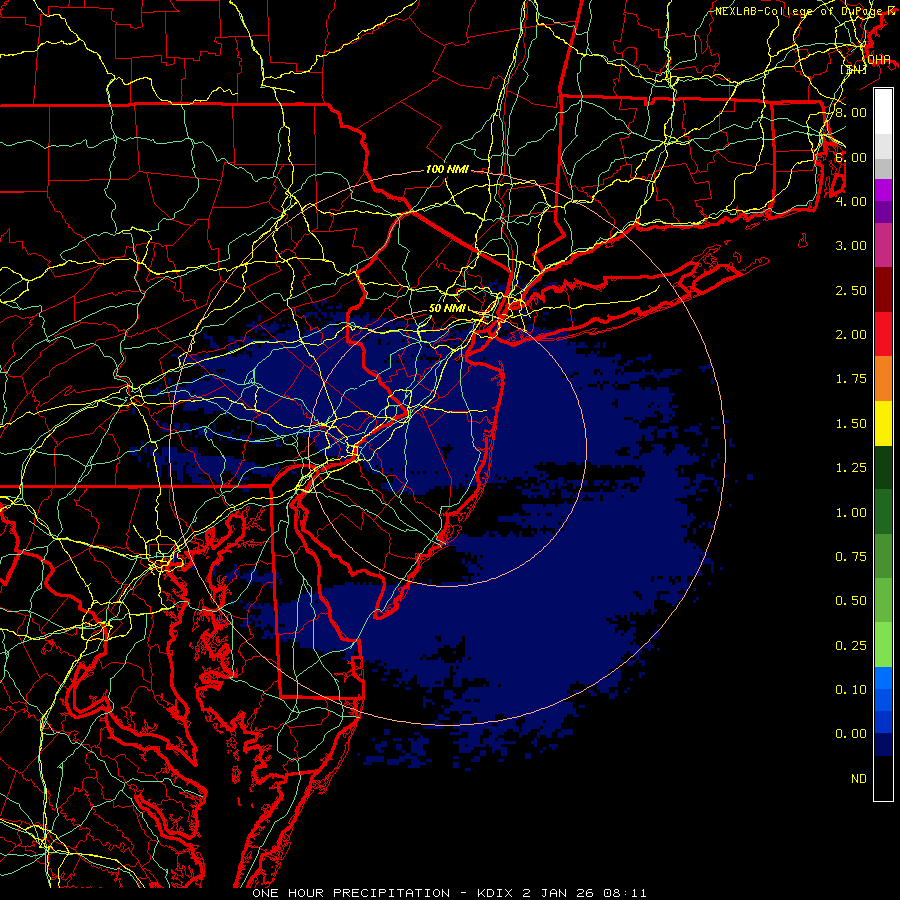Viewport: 900px width, 900px height.
Task: Select the lightest green legend swatch
Action: click(883, 645)
